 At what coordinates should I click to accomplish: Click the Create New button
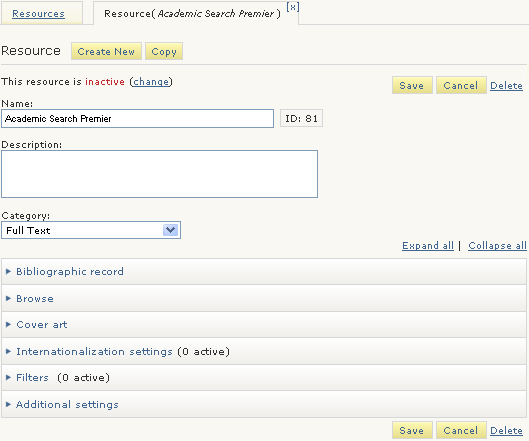[106, 51]
